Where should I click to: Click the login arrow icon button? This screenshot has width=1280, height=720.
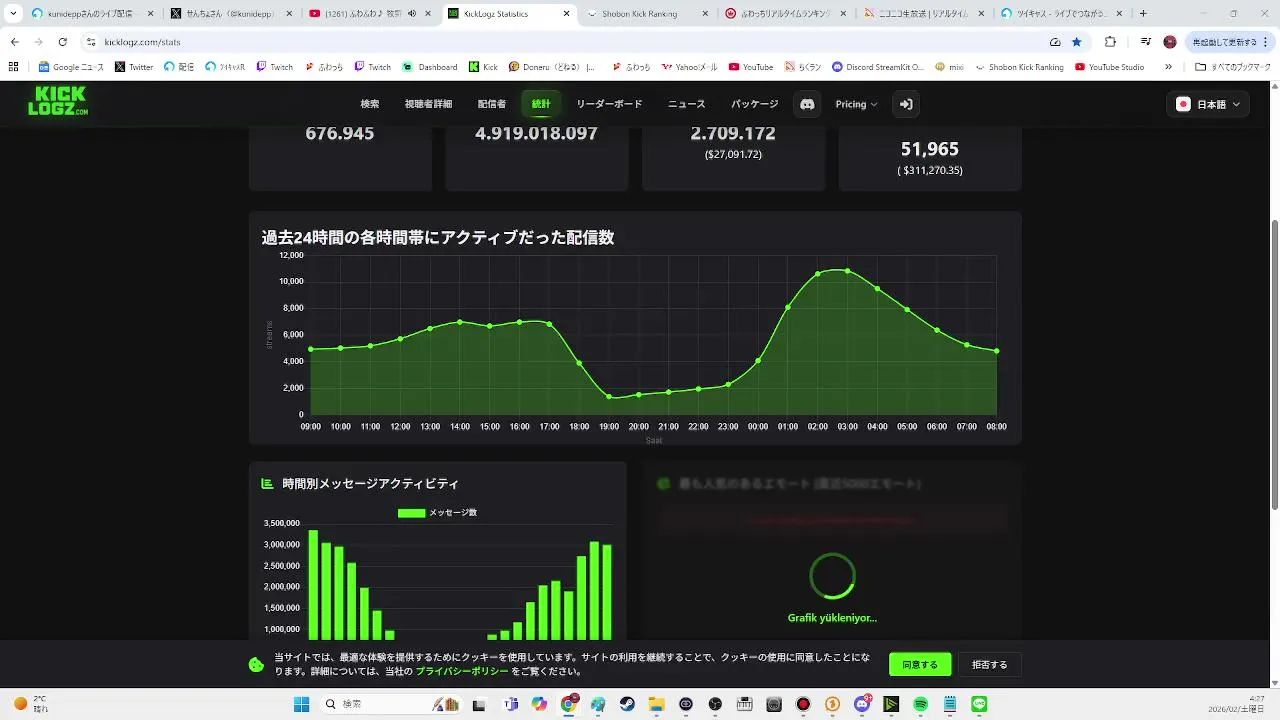tap(905, 104)
